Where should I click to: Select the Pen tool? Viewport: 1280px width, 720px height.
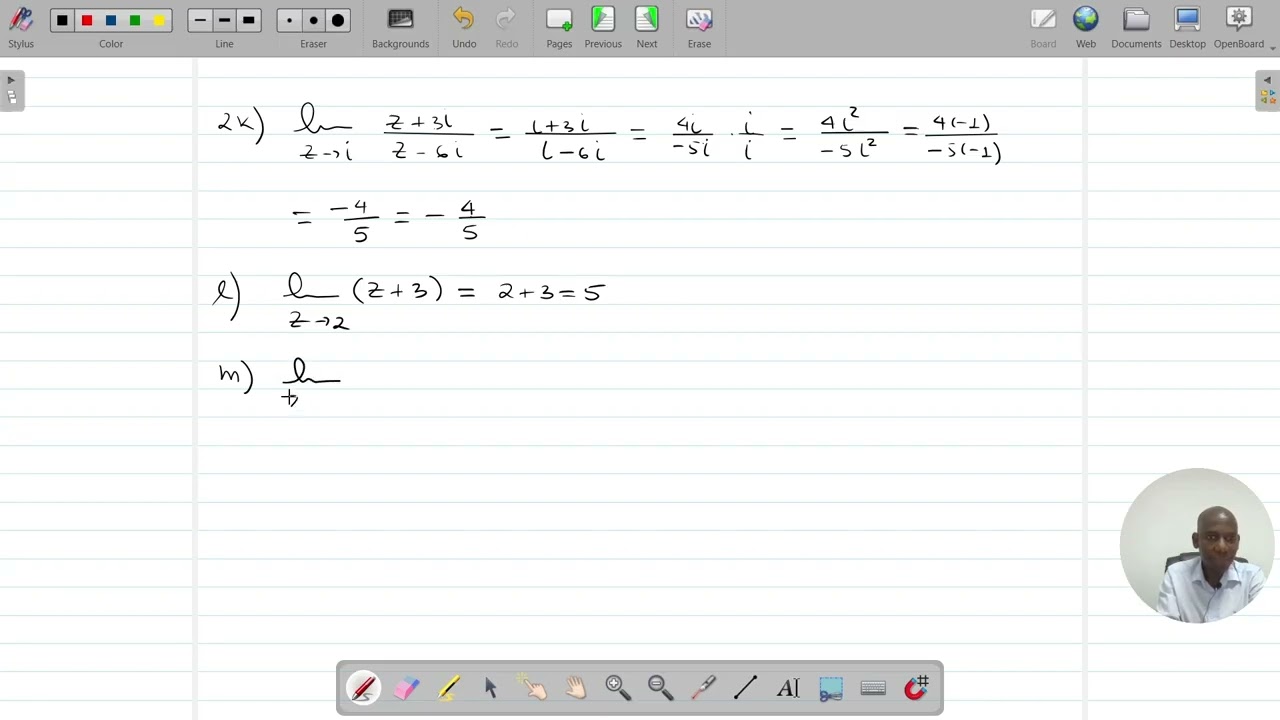click(x=363, y=688)
